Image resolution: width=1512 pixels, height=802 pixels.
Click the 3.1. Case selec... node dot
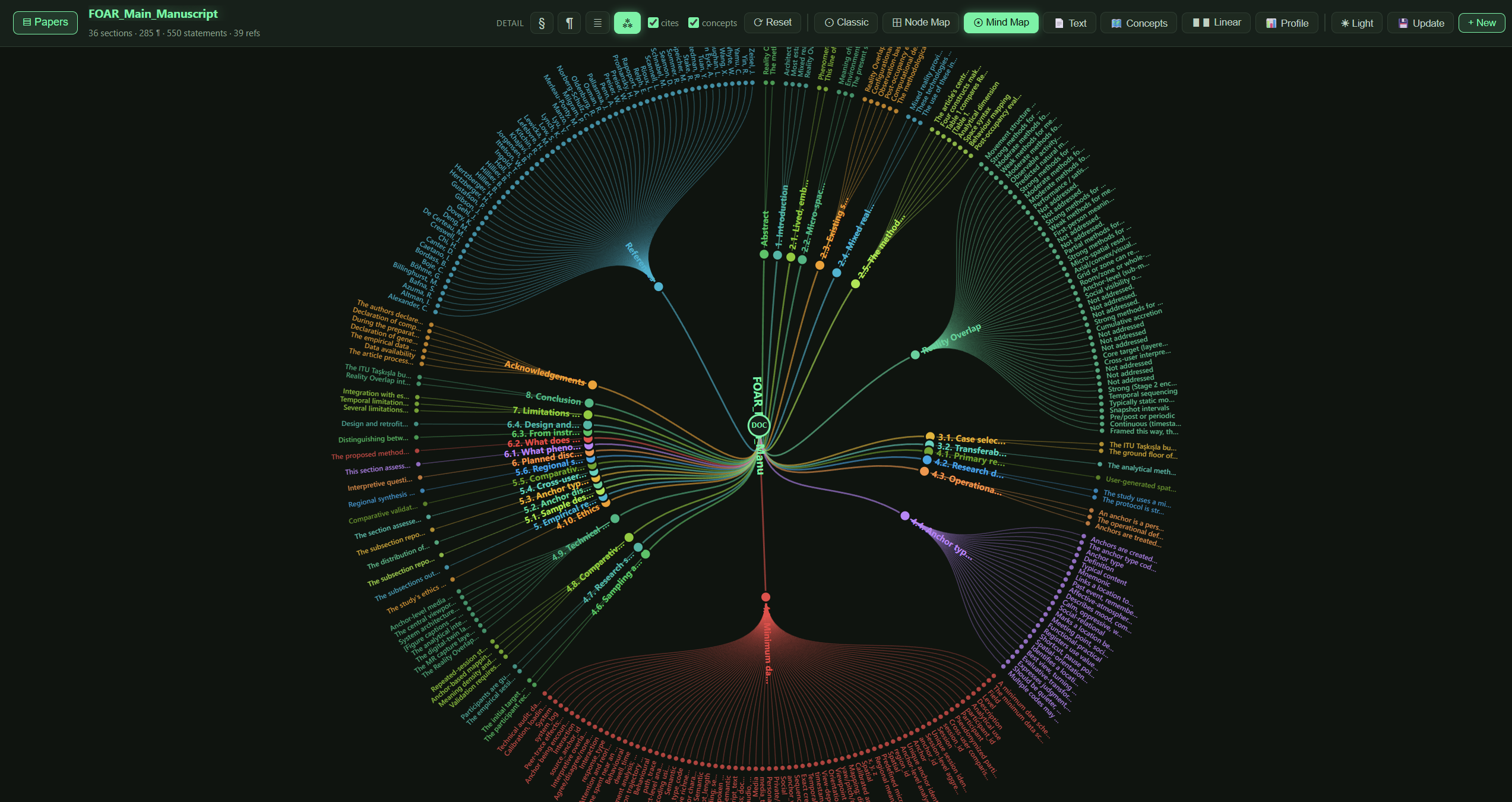coord(930,437)
